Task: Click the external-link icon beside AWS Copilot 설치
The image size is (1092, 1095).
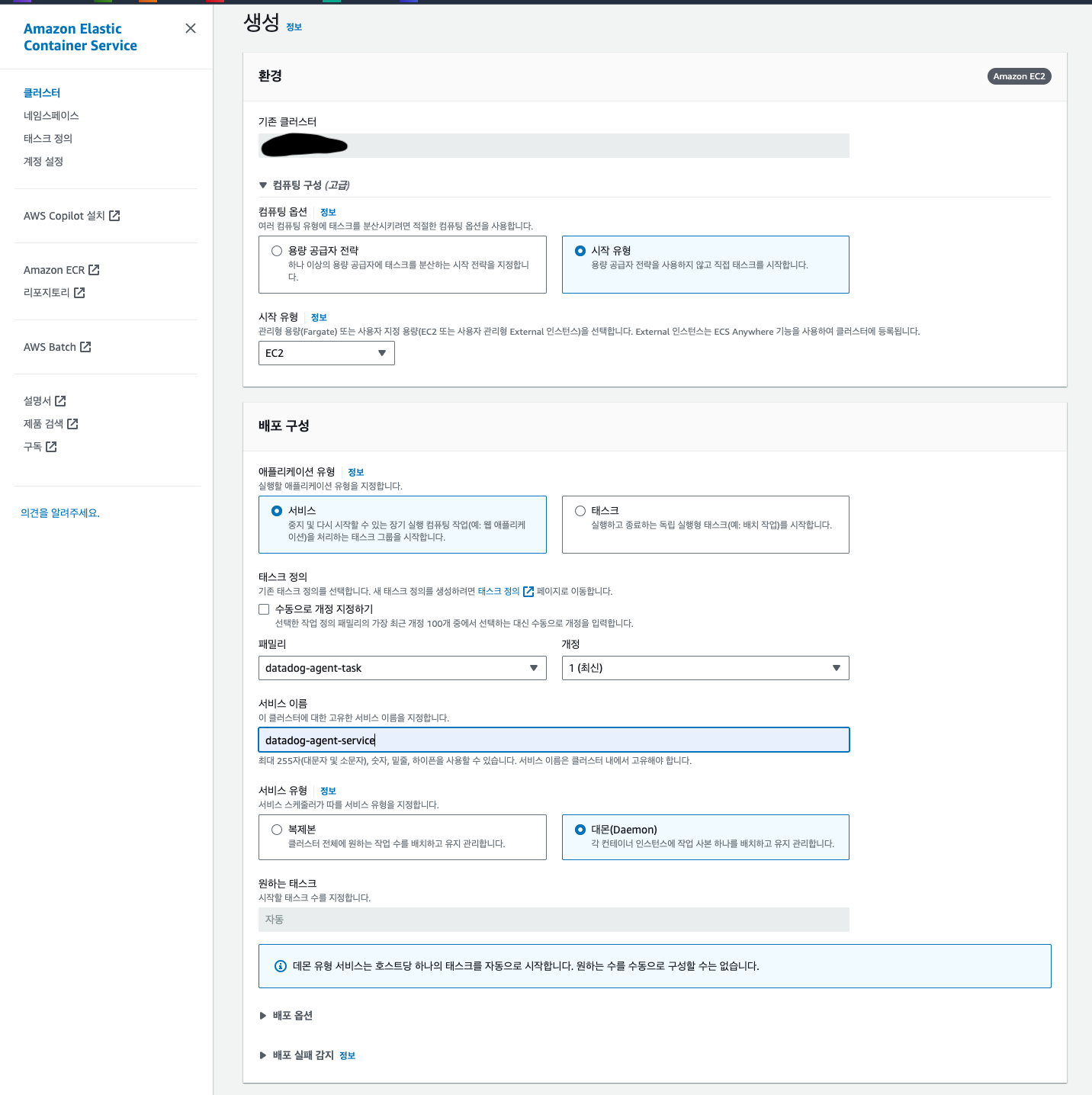Action: (114, 216)
